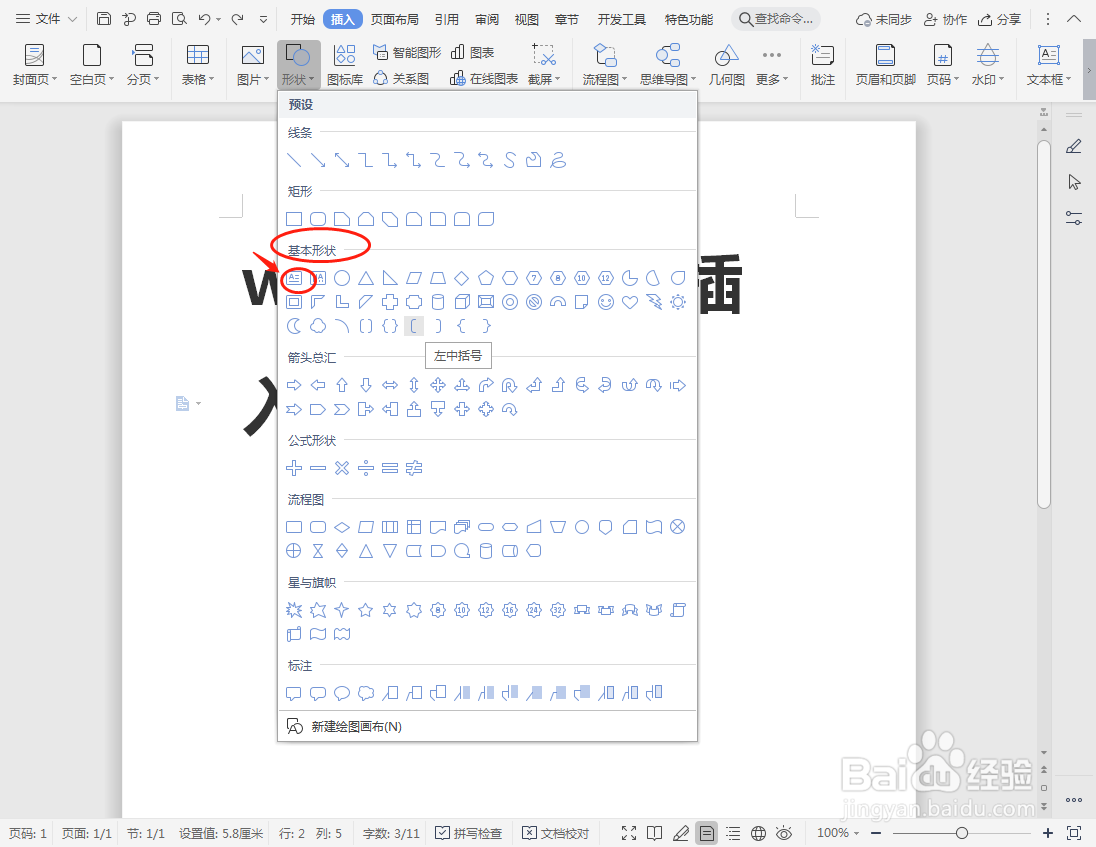This screenshot has height=847, width=1096.
Task: Click the print icon in quick access bar
Action: 154,19
